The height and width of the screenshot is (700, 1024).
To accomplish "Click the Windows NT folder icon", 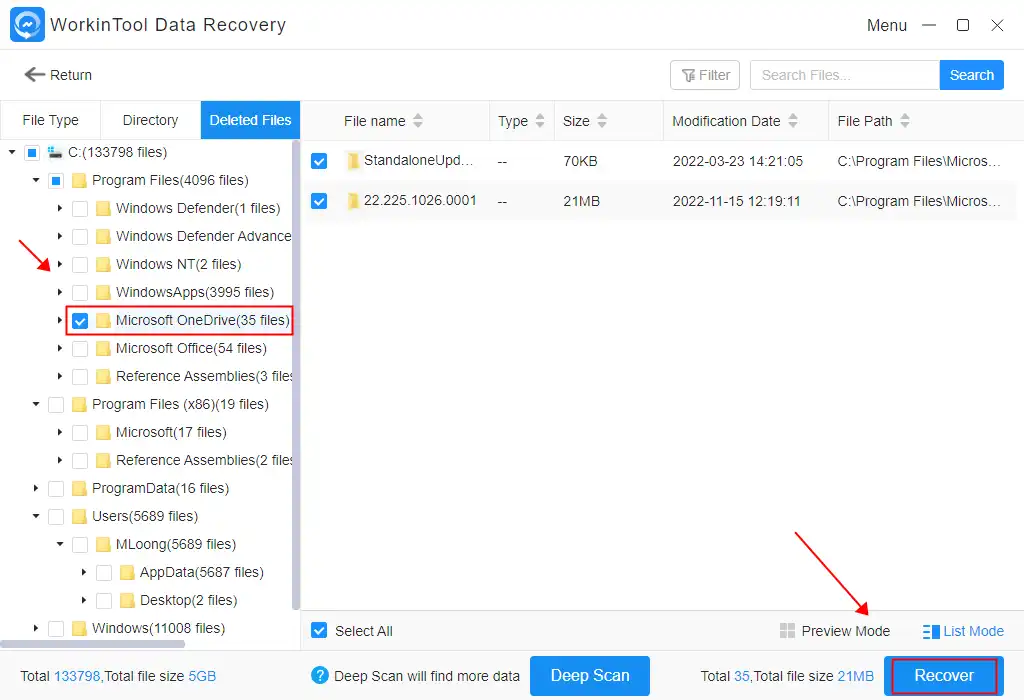I will pyautogui.click(x=103, y=264).
